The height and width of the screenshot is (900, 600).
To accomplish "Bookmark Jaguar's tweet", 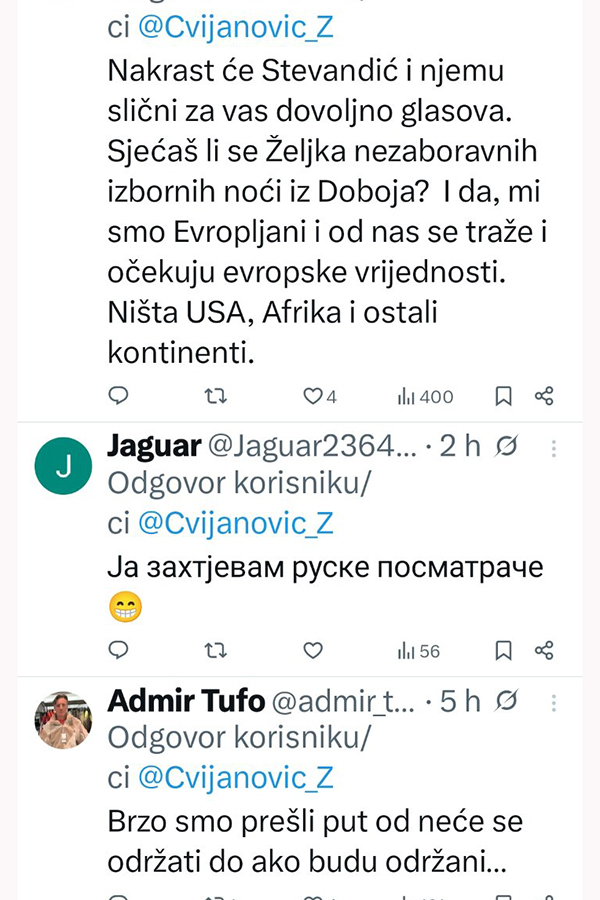I will (504, 650).
